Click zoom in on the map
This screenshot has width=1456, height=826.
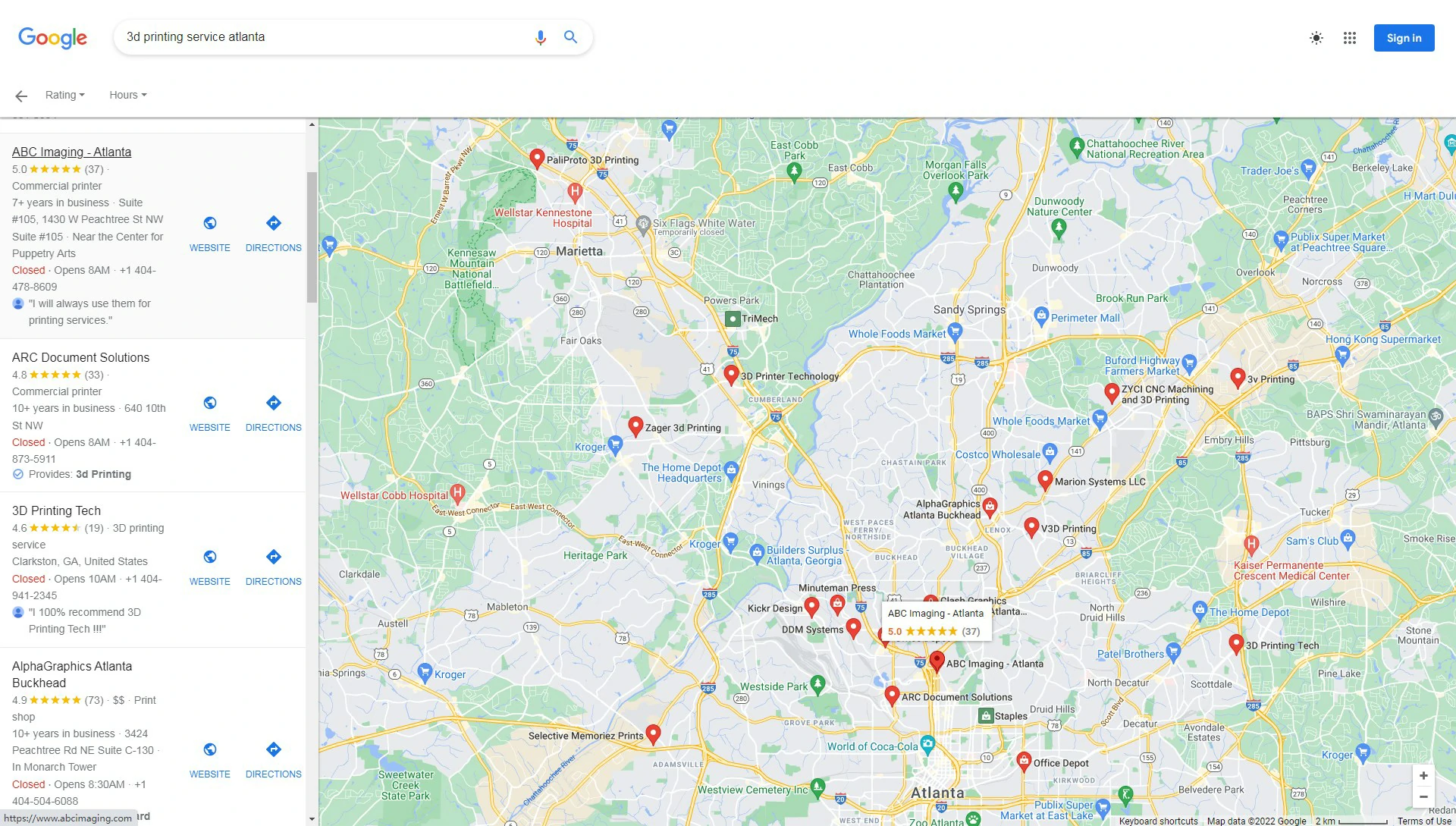1423,775
